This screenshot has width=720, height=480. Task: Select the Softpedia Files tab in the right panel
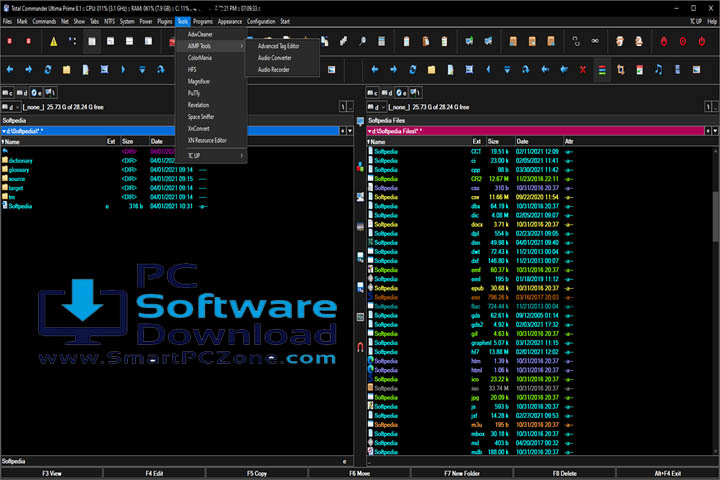pos(386,120)
